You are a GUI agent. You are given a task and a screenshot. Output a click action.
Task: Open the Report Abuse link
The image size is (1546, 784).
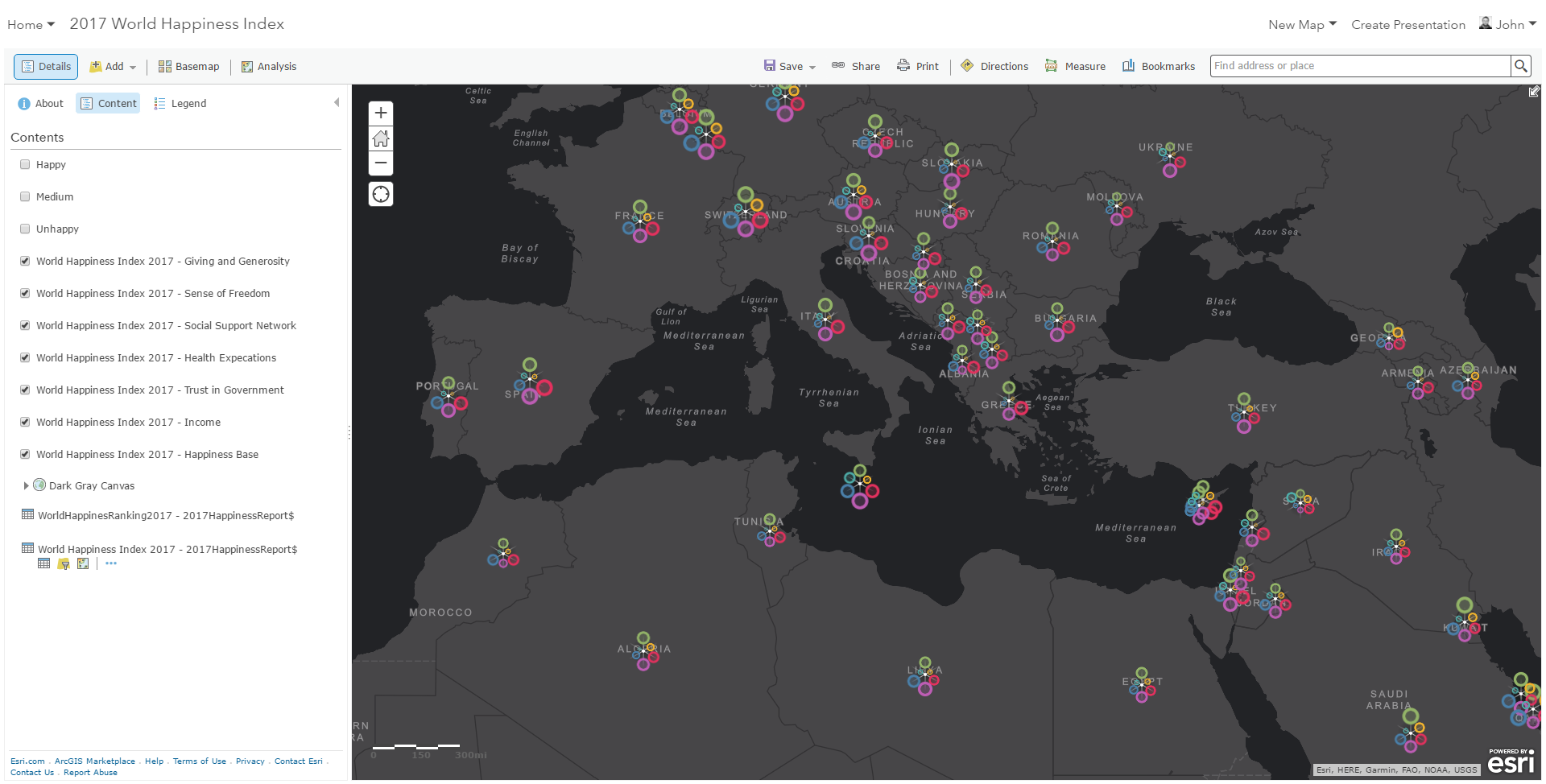pyautogui.click(x=90, y=772)
